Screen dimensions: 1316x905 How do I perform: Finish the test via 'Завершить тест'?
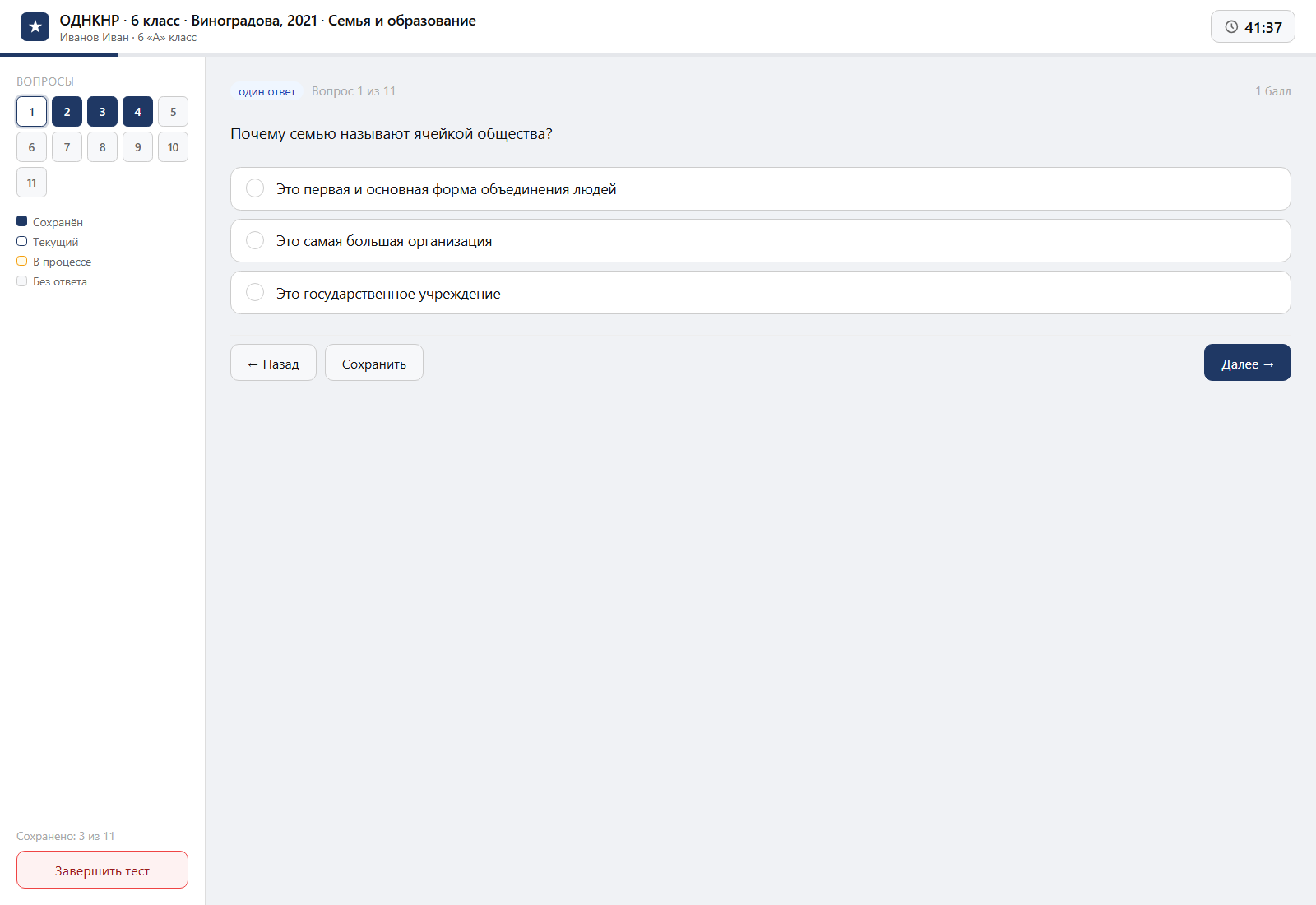click(102, 870)
